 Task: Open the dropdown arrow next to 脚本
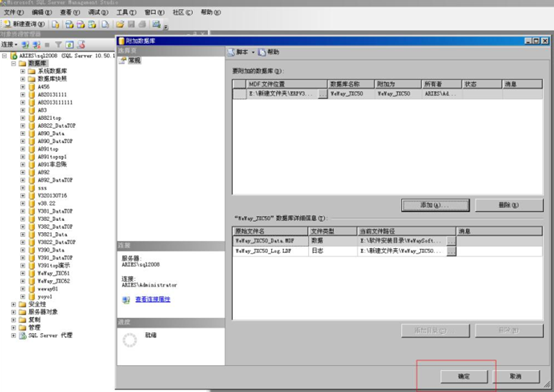point(253,52)
